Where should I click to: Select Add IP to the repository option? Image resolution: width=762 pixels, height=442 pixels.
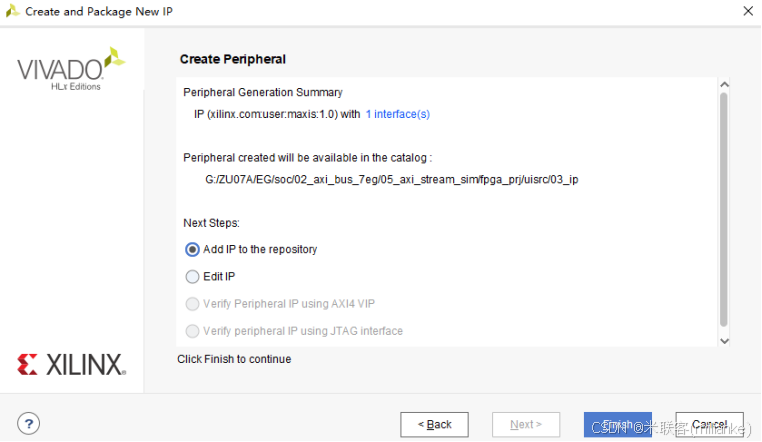(x=193, y=250)
